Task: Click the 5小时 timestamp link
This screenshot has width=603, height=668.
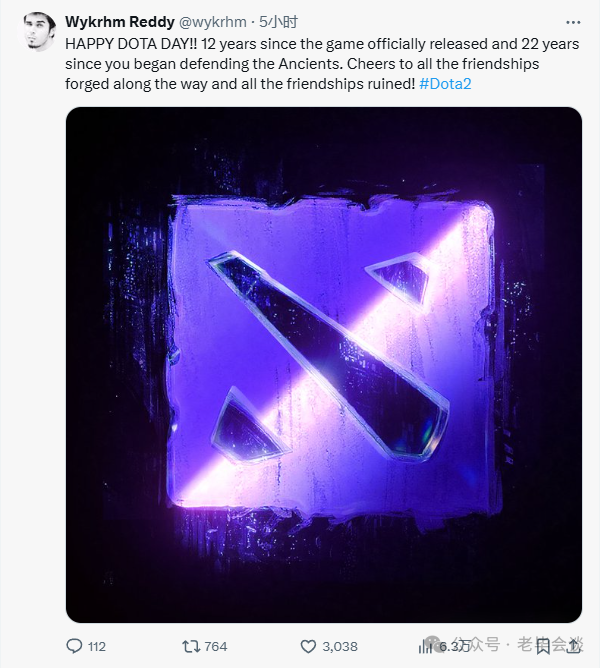Action: 279,22
